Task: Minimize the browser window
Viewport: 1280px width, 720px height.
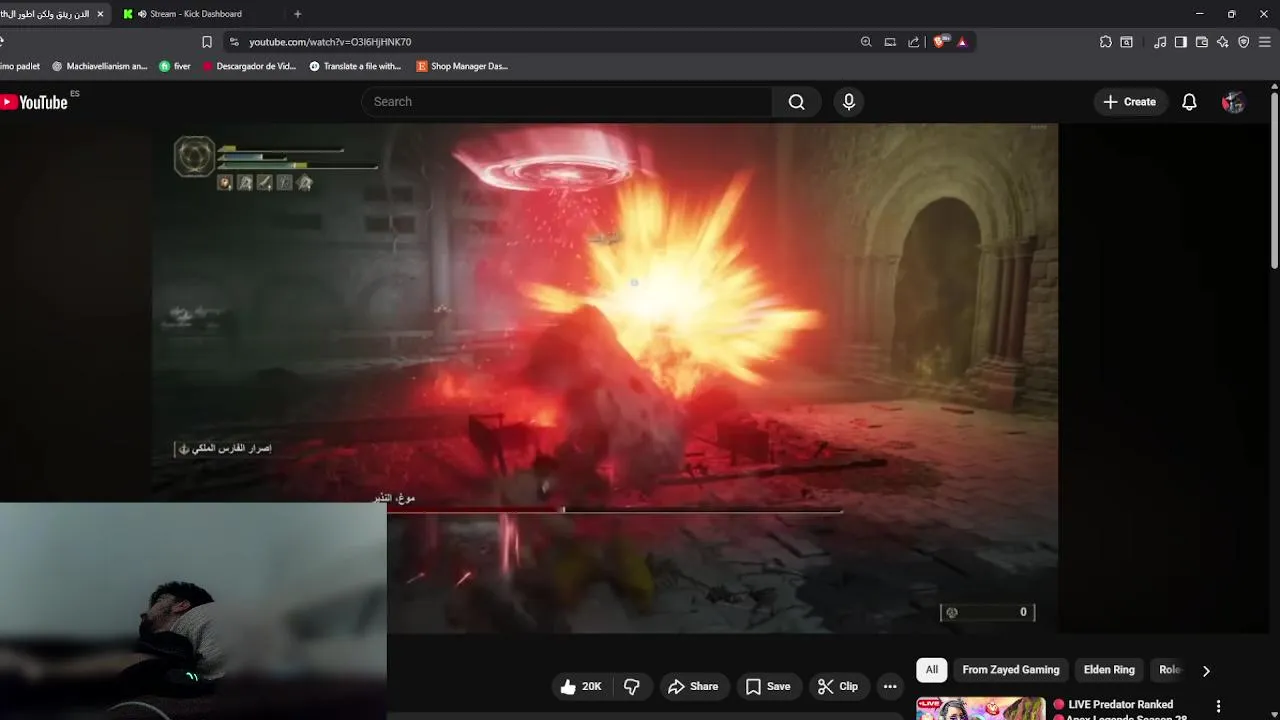Action: (1199, 14)
